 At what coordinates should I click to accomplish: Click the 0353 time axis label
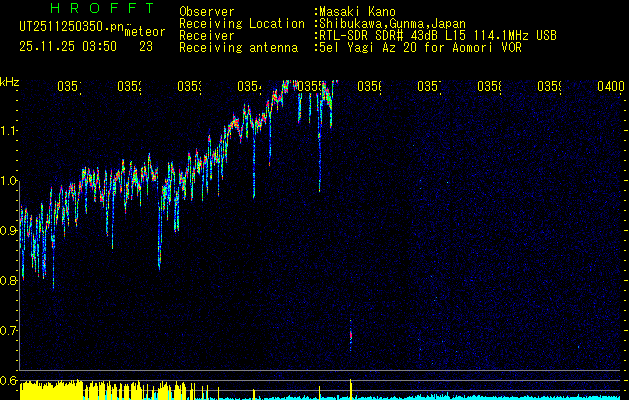point(189,86)
